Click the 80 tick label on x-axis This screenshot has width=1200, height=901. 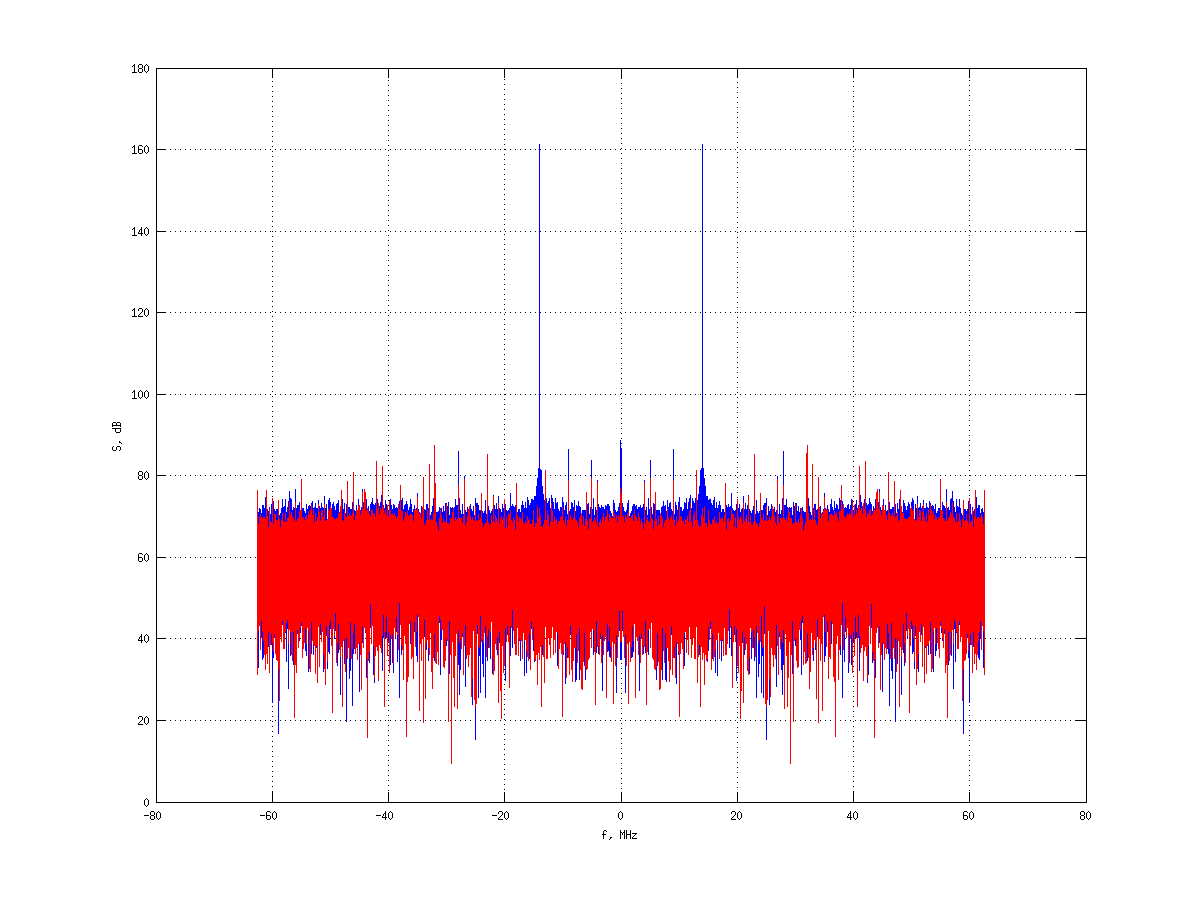click(1086, 815)
